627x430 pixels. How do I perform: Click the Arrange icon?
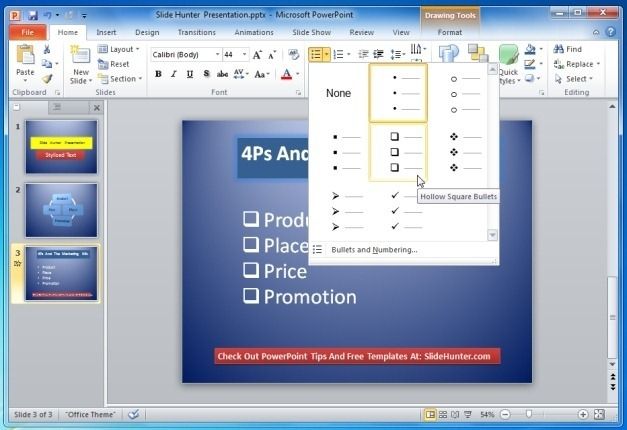coord(478,54)
